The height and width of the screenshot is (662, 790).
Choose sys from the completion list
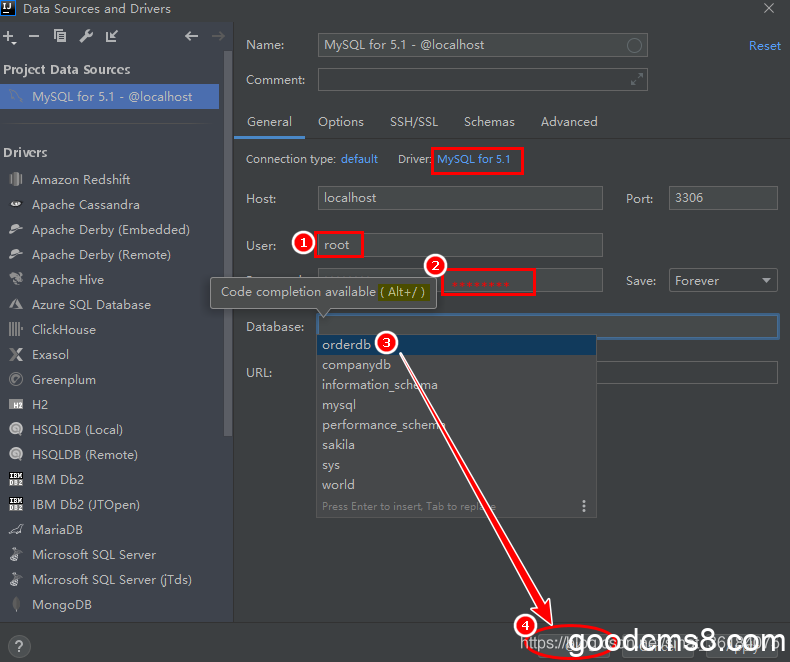(x=456, y=465)
